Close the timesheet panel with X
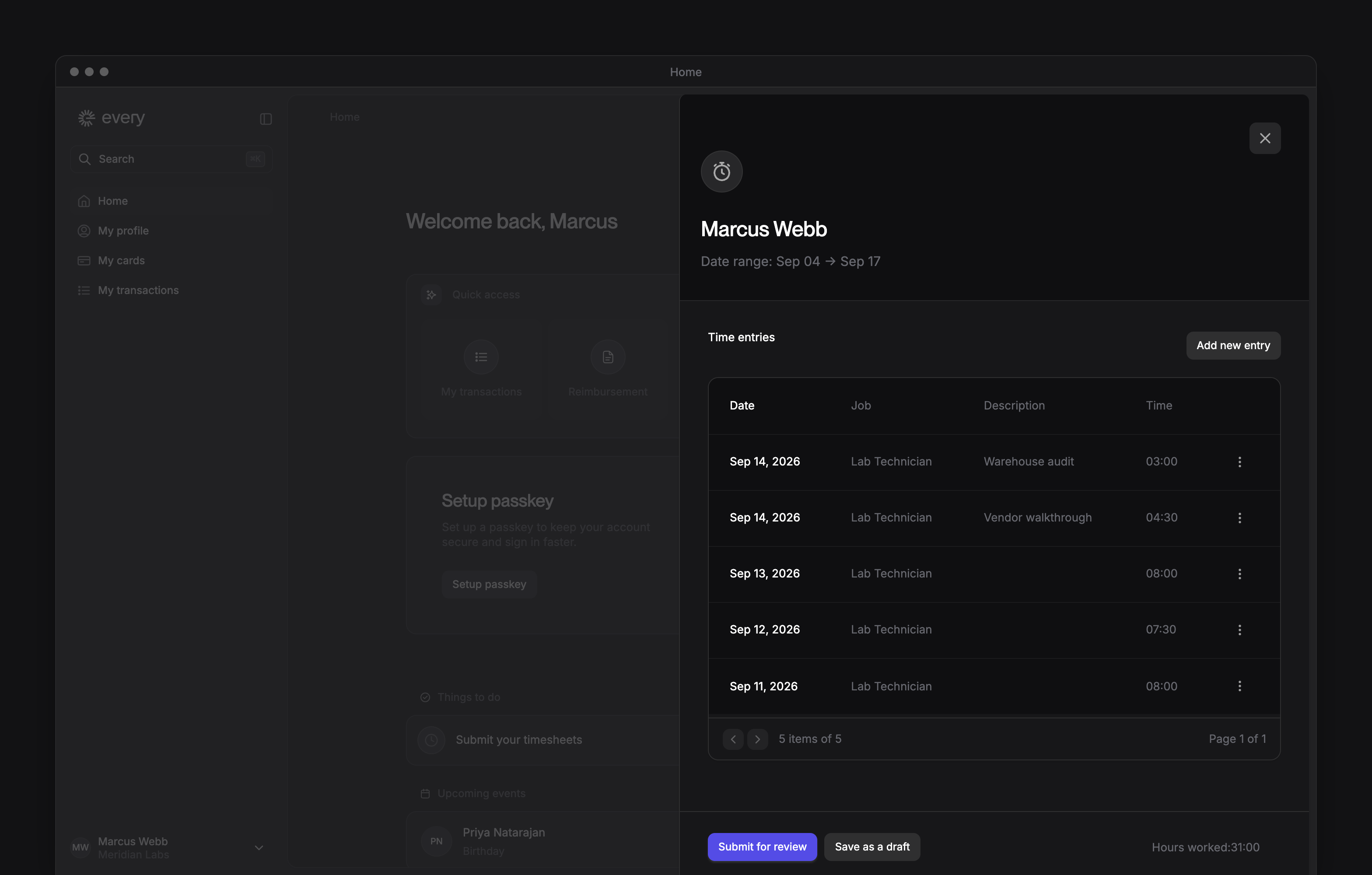Viewport: 1372px width, 875px height. pos(1264,138)
